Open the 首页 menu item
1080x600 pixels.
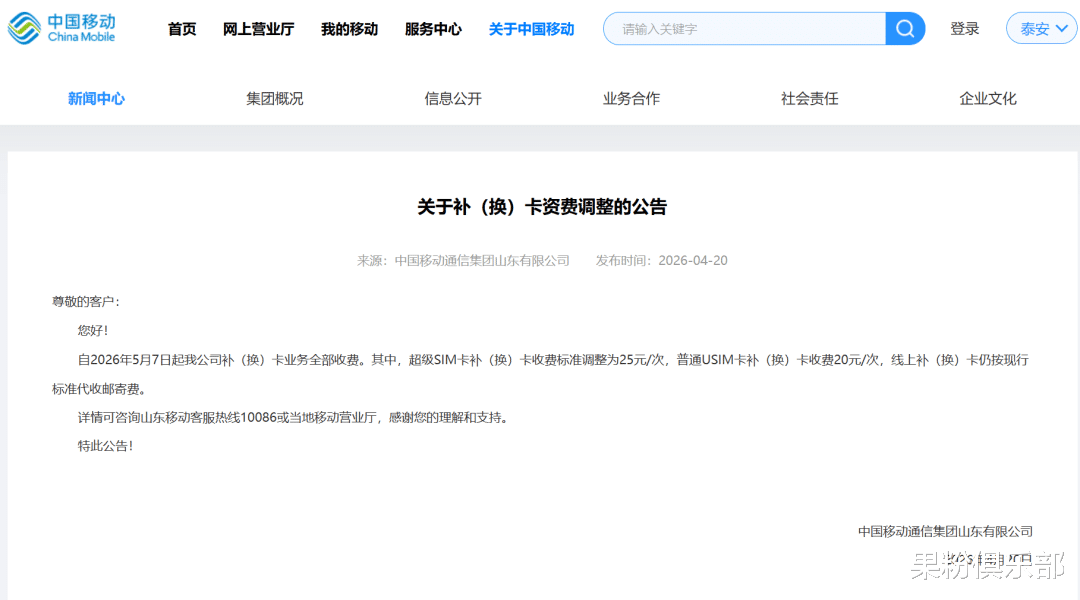click(x=182, y=29)
